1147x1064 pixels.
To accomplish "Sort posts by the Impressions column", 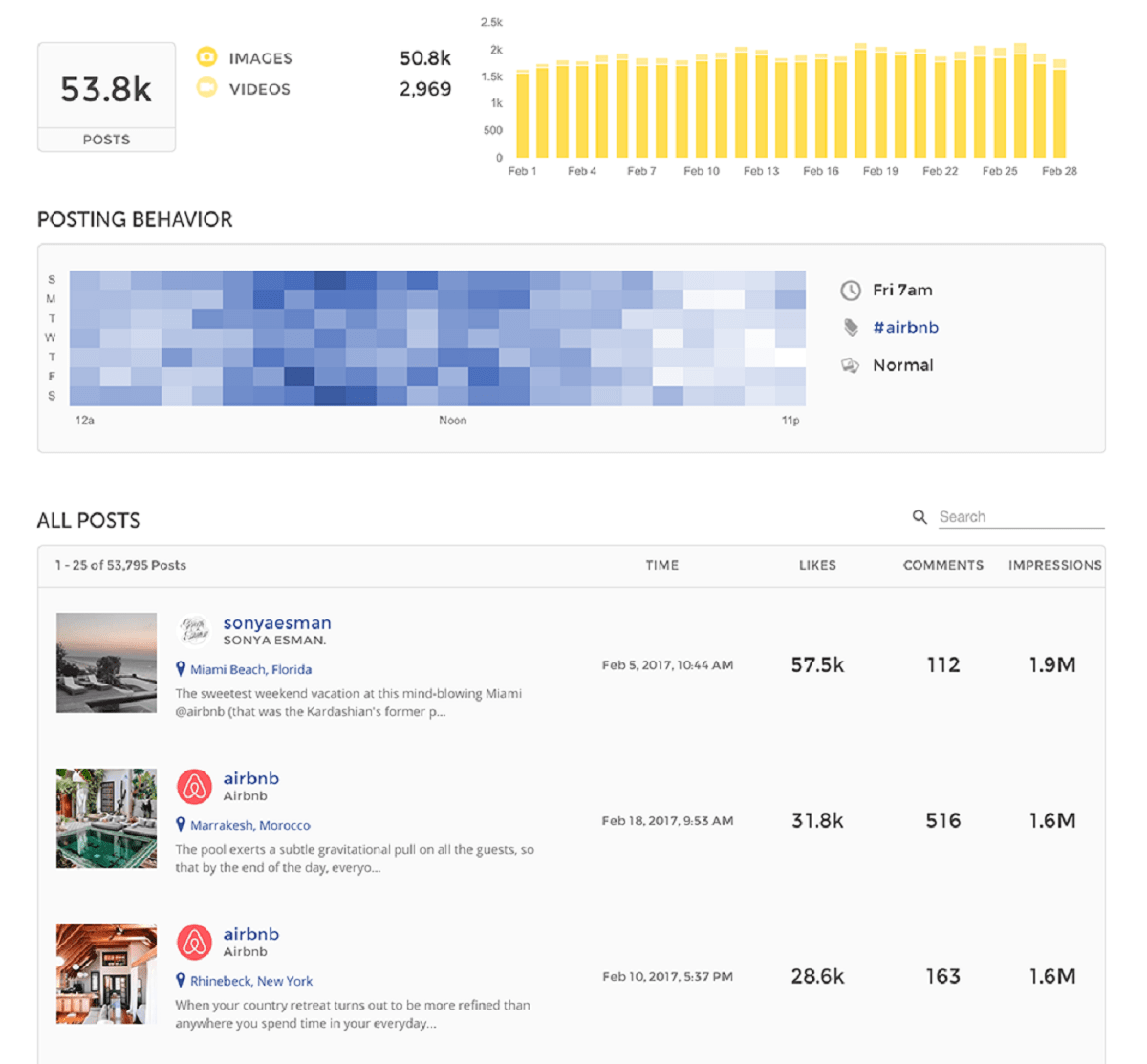I will click(x=1054, y=565).
